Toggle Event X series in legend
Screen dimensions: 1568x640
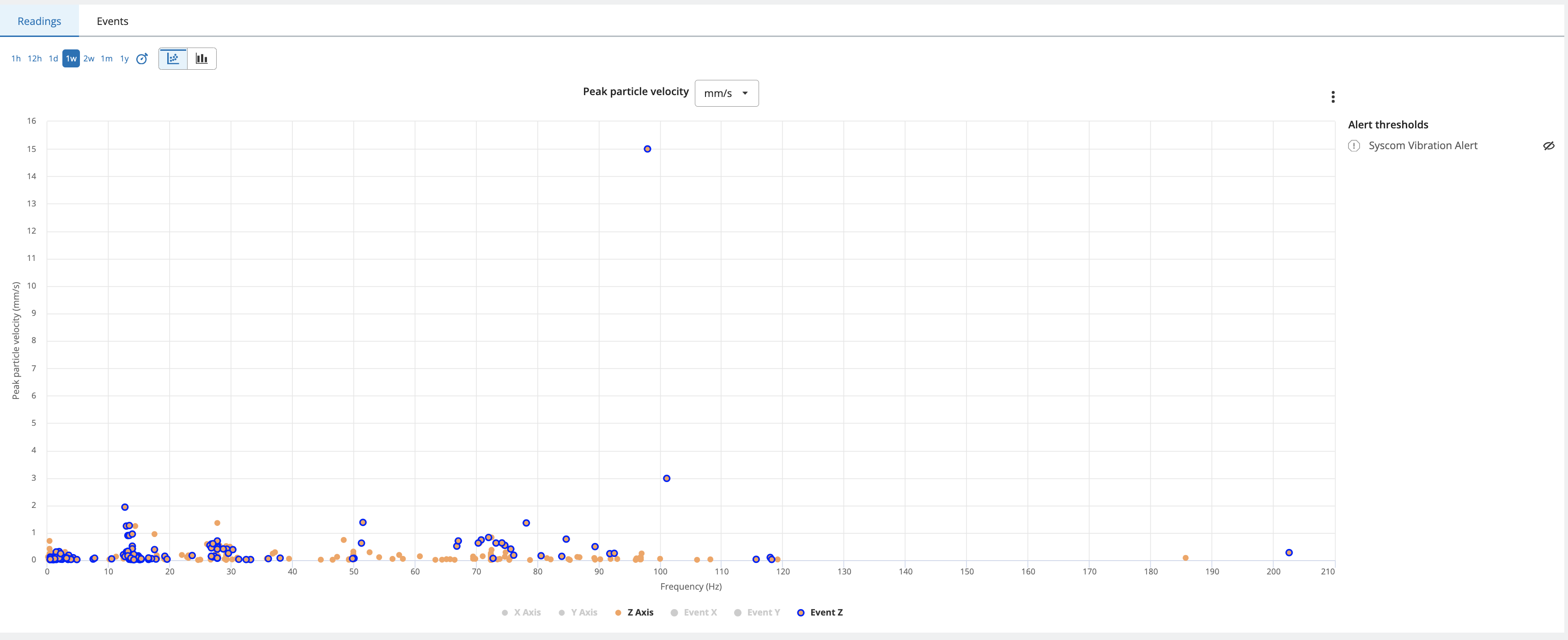[694, 613]
